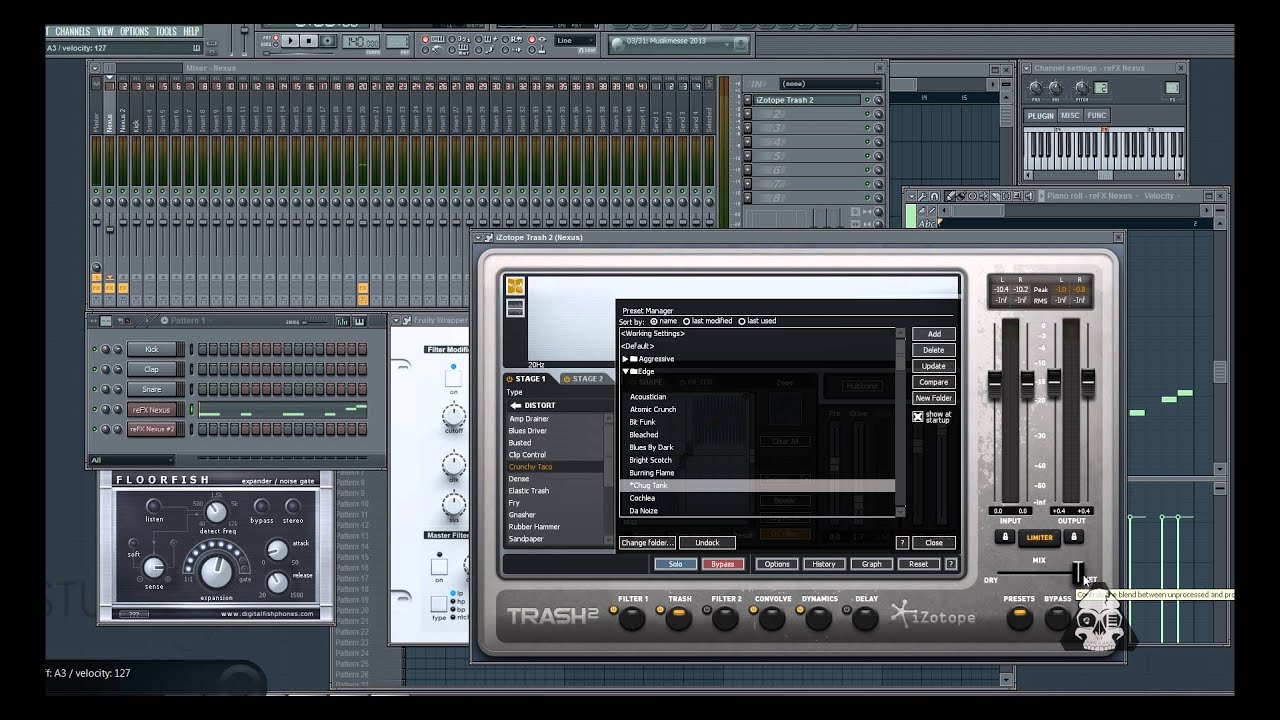Click the Presets button knob in Trash 2

pyautogui.click(x=1019, y=619)
